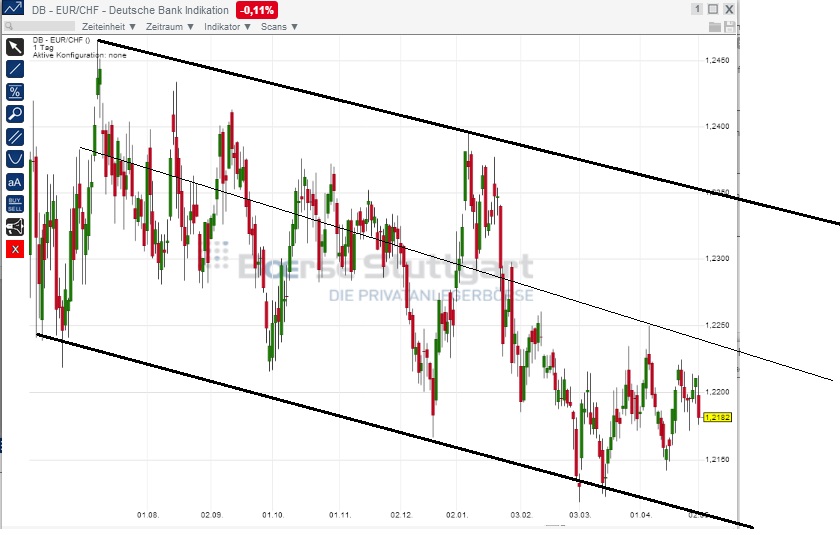Select the arrow pointer tool
The width and height of the screenshot is (840, 535).
tap(15, 47)
